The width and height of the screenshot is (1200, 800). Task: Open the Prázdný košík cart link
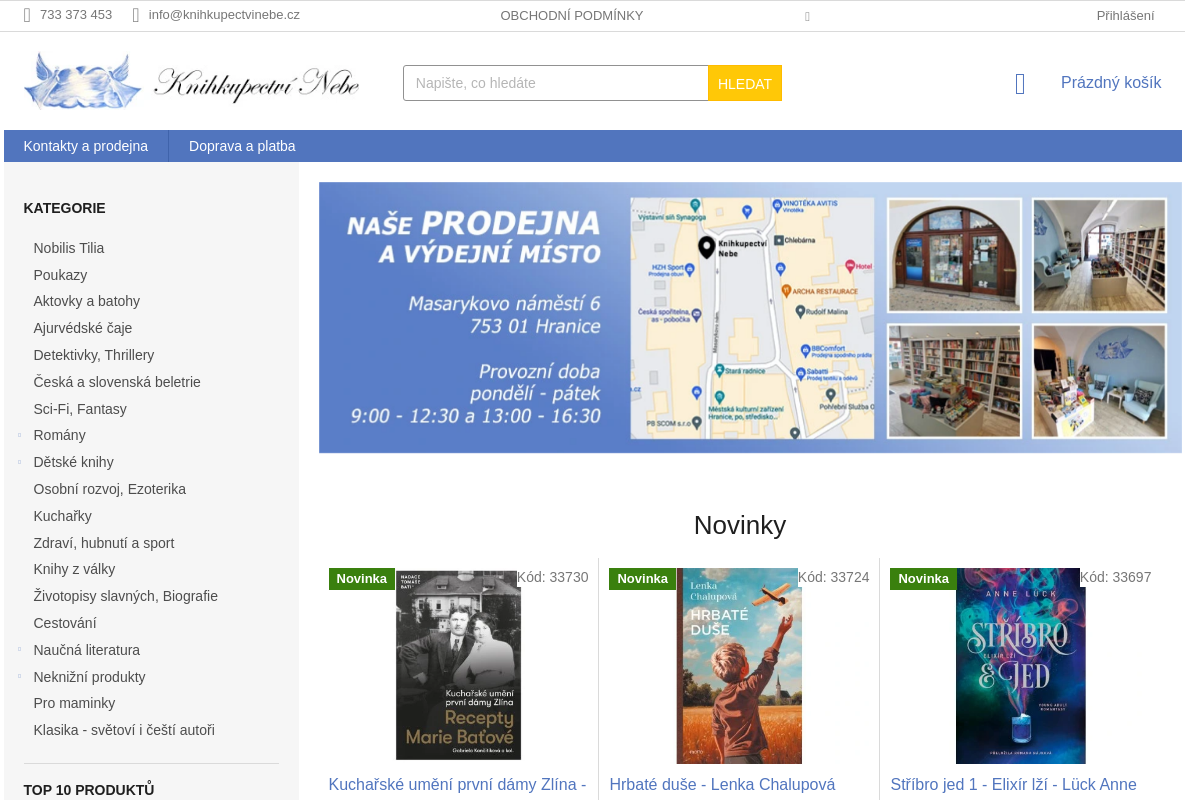click(x=1111, y=83)
